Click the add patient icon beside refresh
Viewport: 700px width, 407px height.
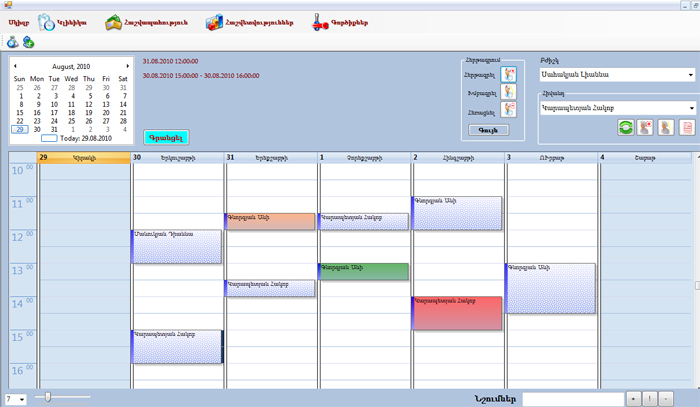(646, 127)
